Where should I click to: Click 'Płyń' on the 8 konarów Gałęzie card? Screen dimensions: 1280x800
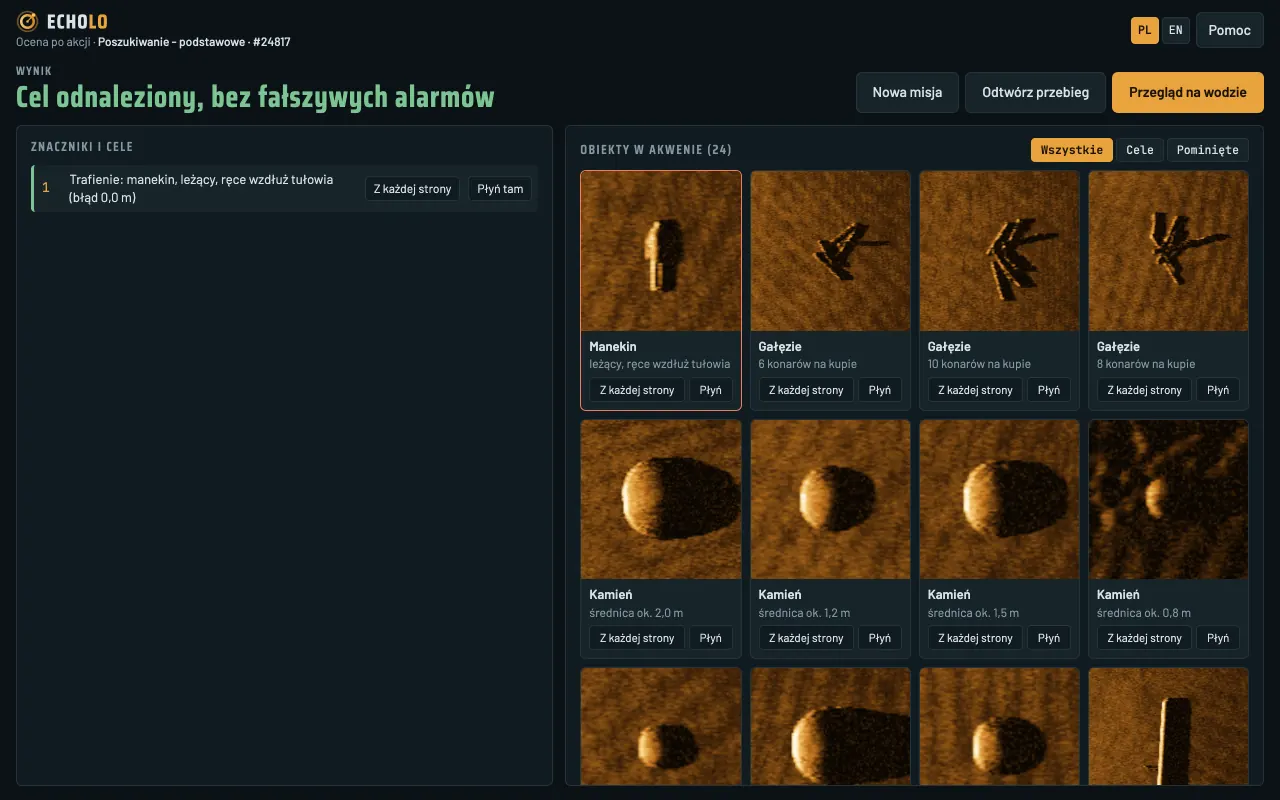pyautogui.click(x=1218, y=390)
